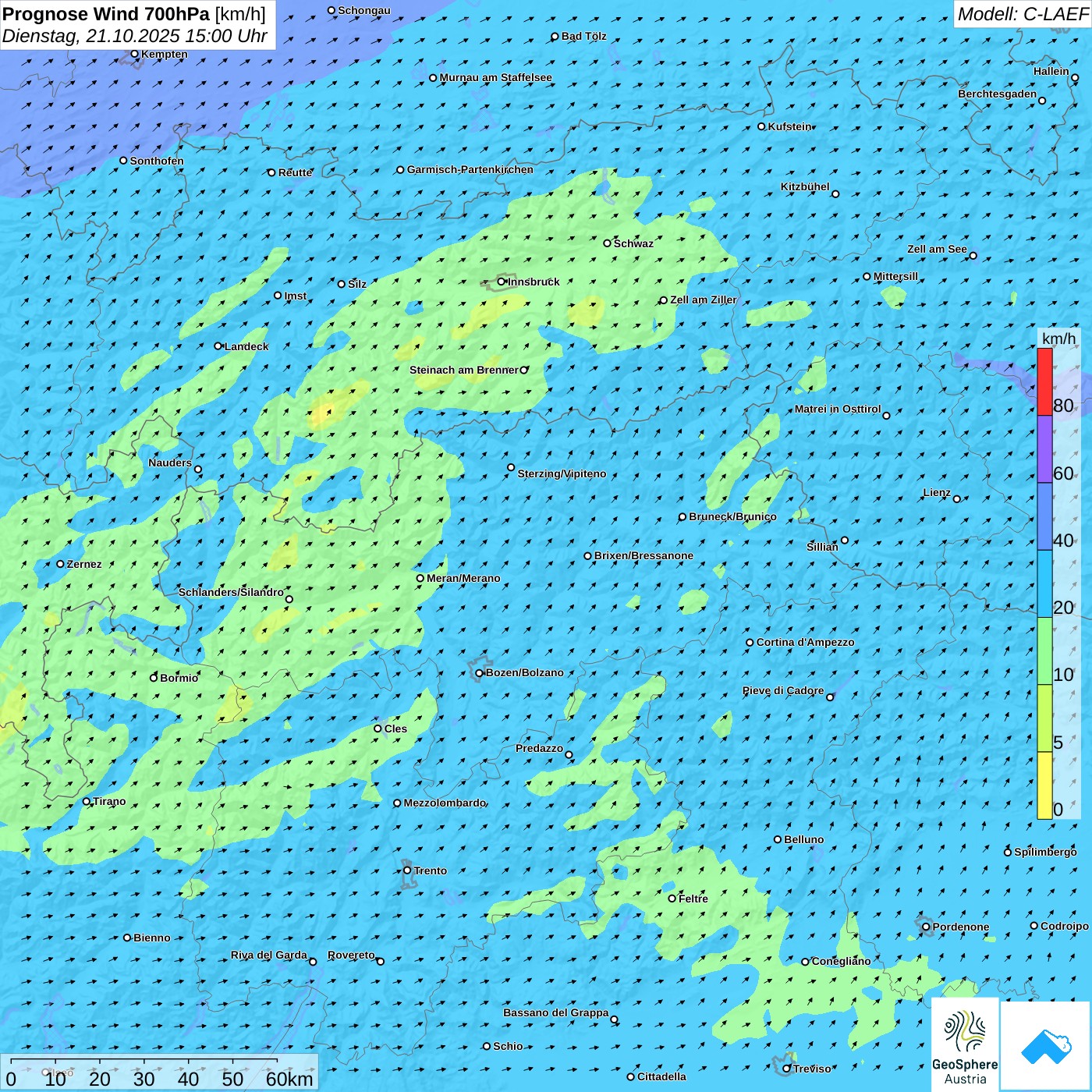Click the Innsbruck city marker
The image size is (1092, 1092).
(502, 282)
